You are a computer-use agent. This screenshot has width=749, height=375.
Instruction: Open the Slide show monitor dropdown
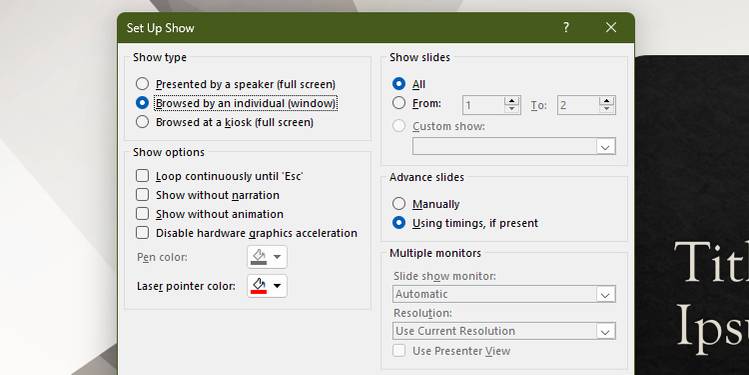click(504, 294)
